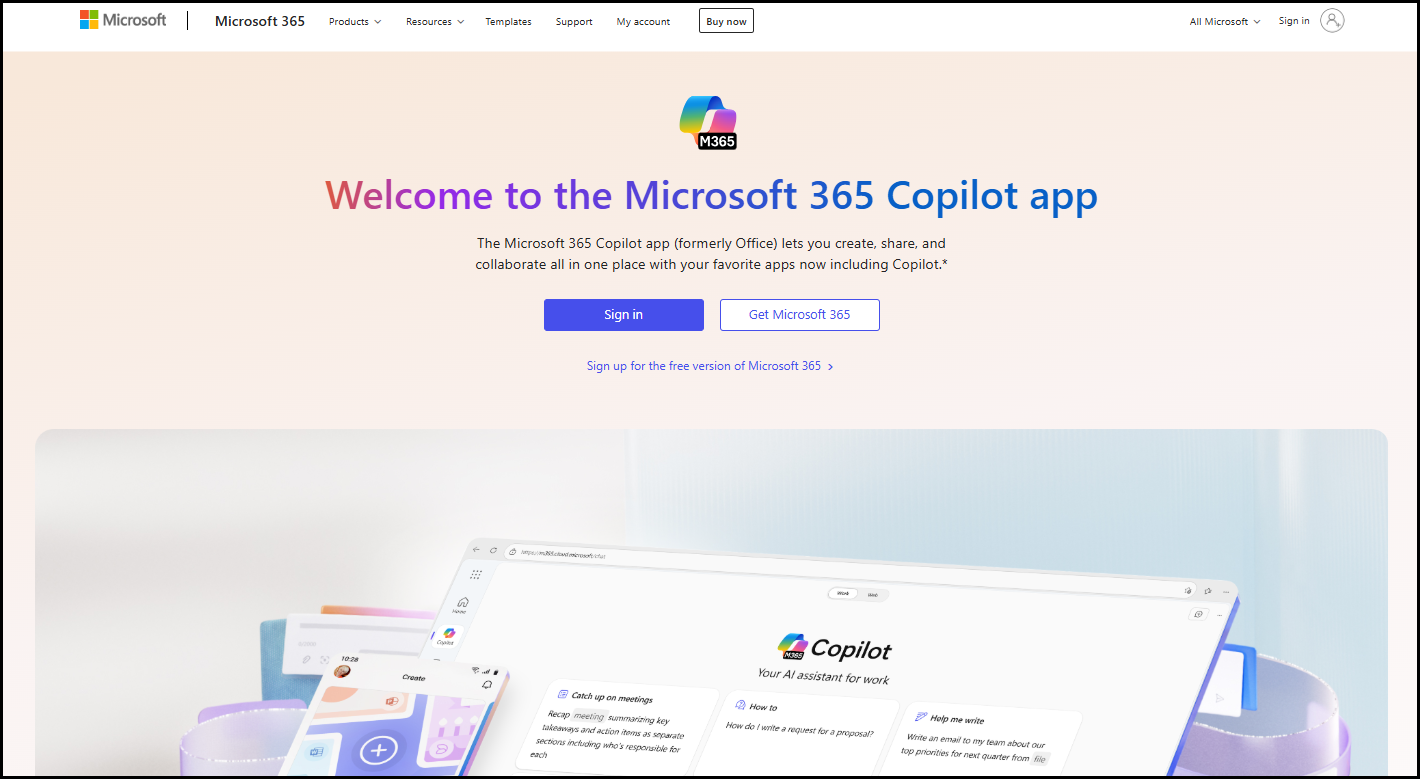Click the Sign in link in header
1420x779 pixels.
point(1294,21)
